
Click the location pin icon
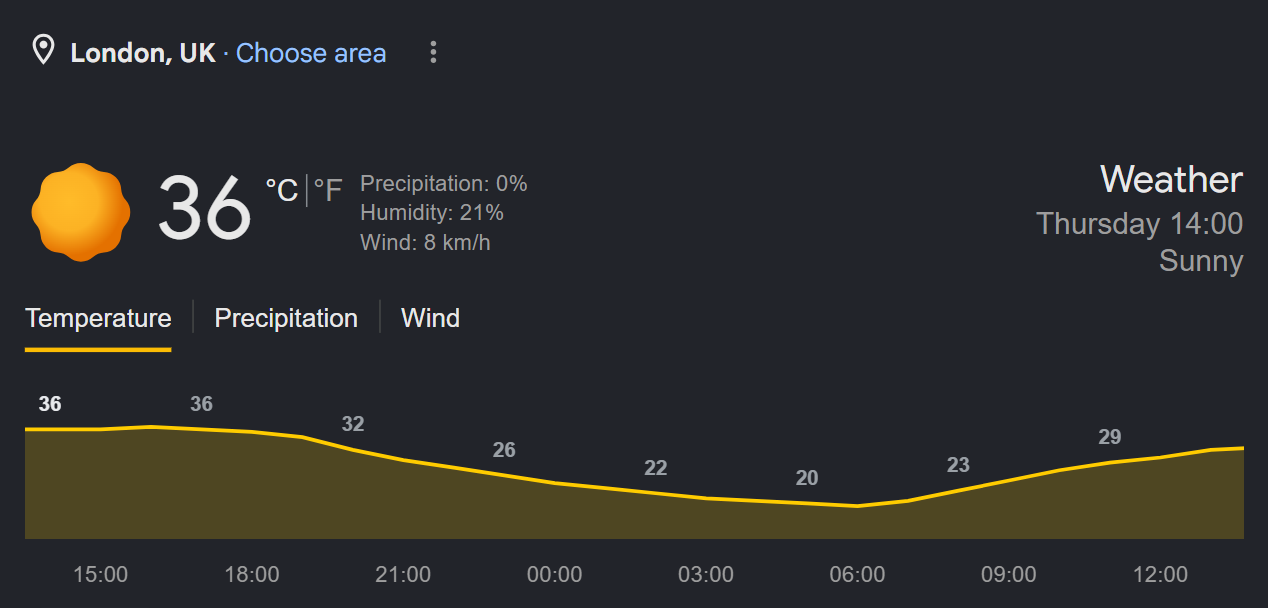43,50
